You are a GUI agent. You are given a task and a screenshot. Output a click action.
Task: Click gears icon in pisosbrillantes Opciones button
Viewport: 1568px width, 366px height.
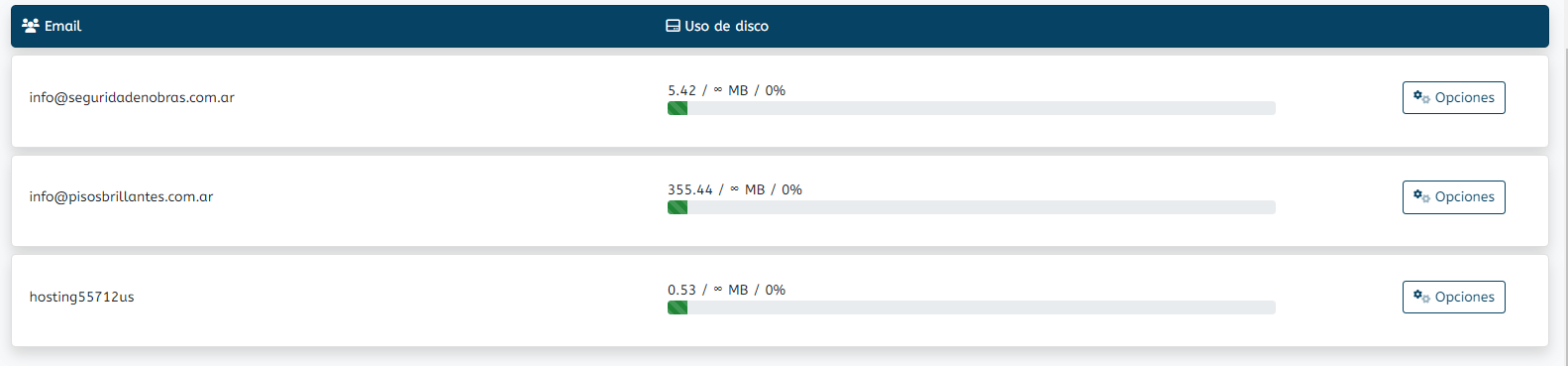(x=1421, y=196)
